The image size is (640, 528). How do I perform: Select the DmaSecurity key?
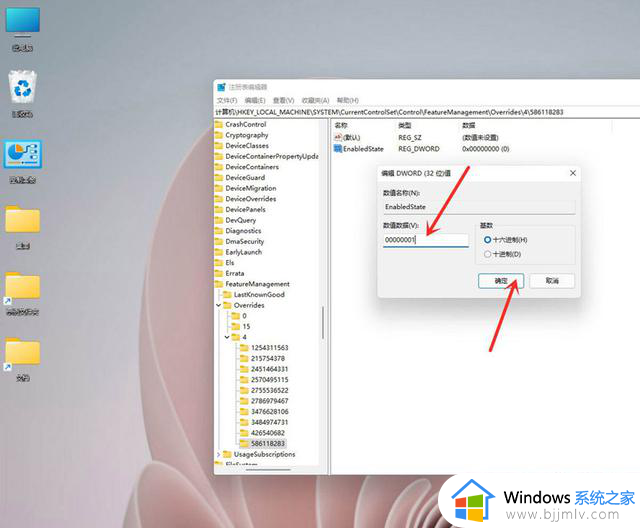(245, 241)
